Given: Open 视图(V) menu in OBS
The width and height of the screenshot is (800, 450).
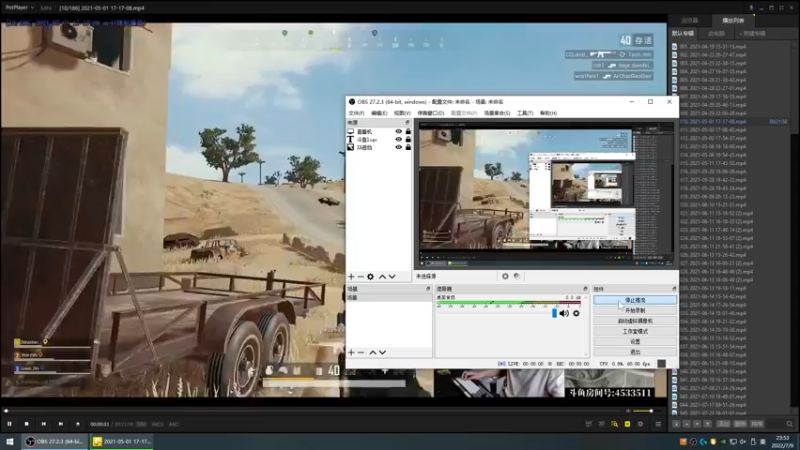Looking at the screenshot, I should (402, 113).
